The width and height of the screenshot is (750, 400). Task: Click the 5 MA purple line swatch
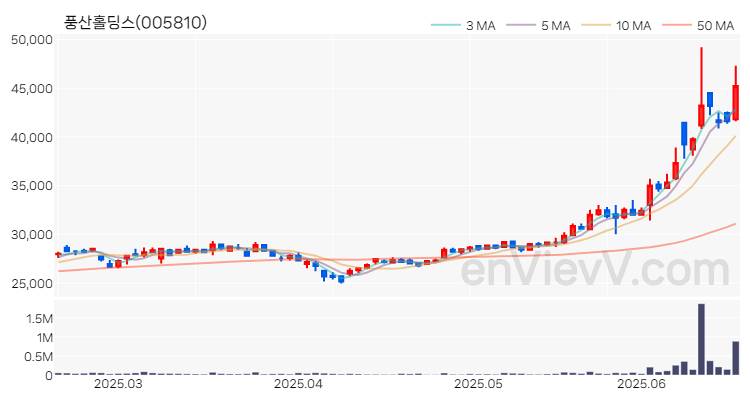pos(521,25)
